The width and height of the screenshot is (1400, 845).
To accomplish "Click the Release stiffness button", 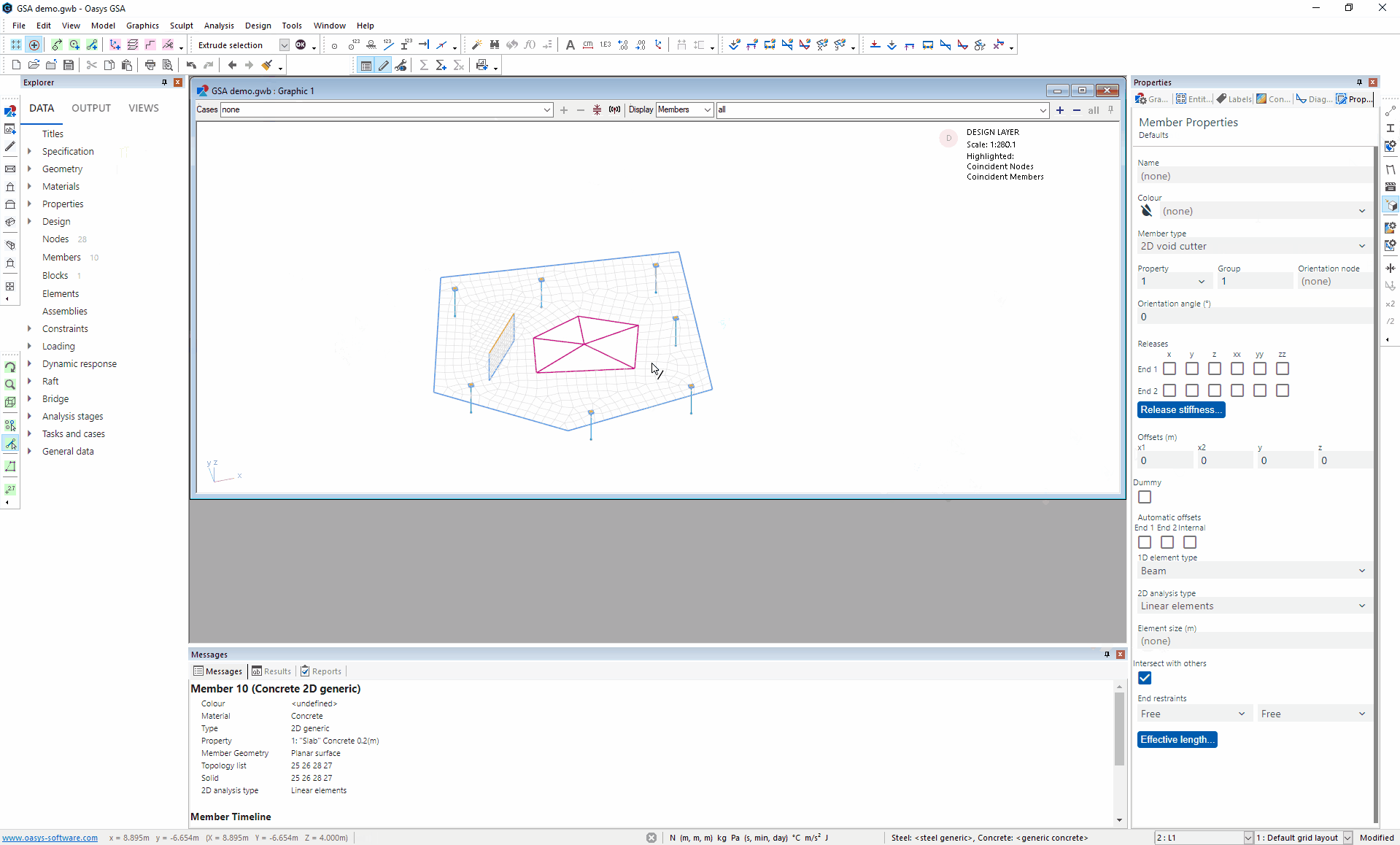I will click(1180, 409).
